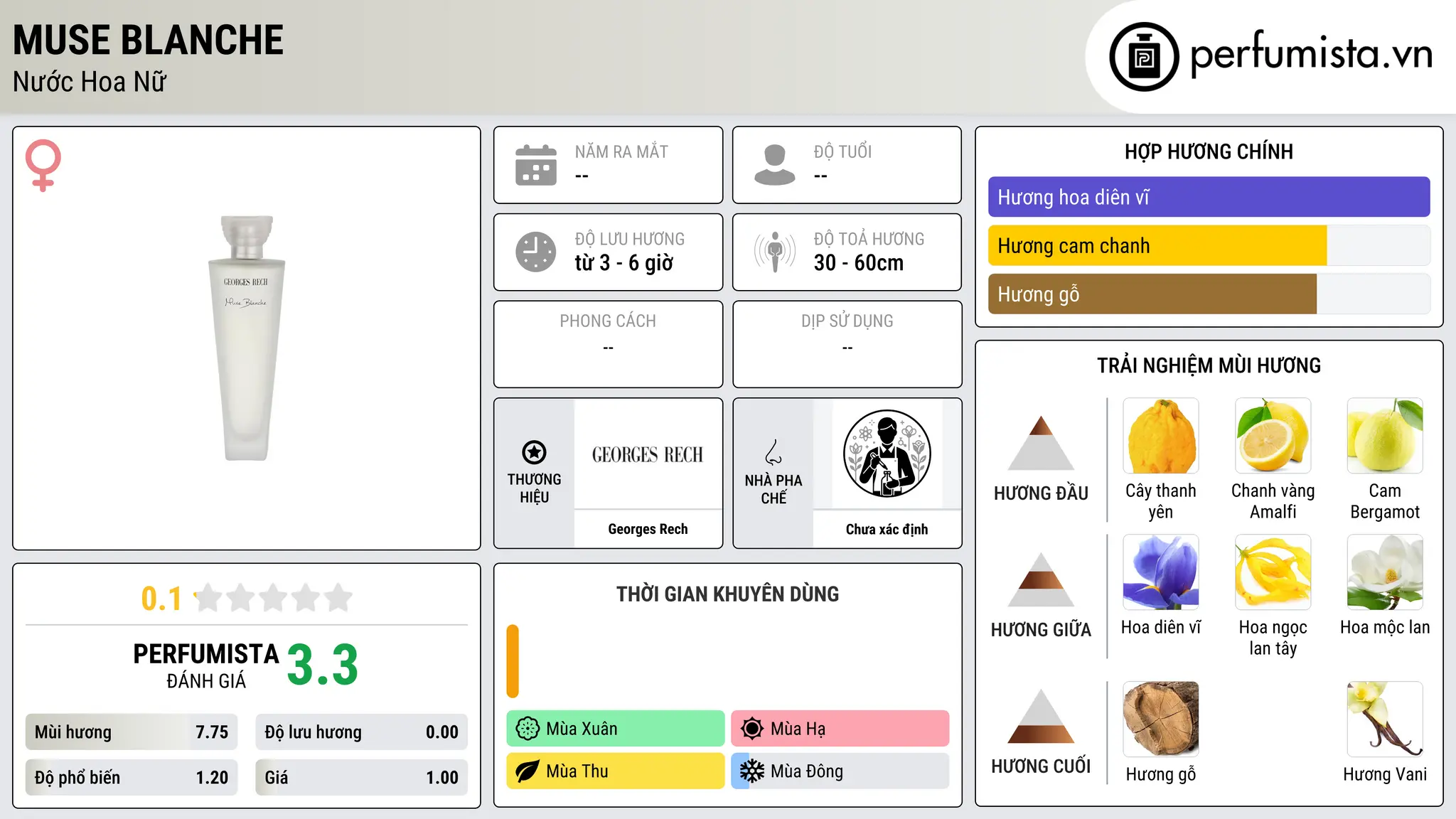This screenshot has width=1456, height=819.
Task: Click the PERFUMISTA ĐÁNH GIÁ label
Action: [206, 665]
